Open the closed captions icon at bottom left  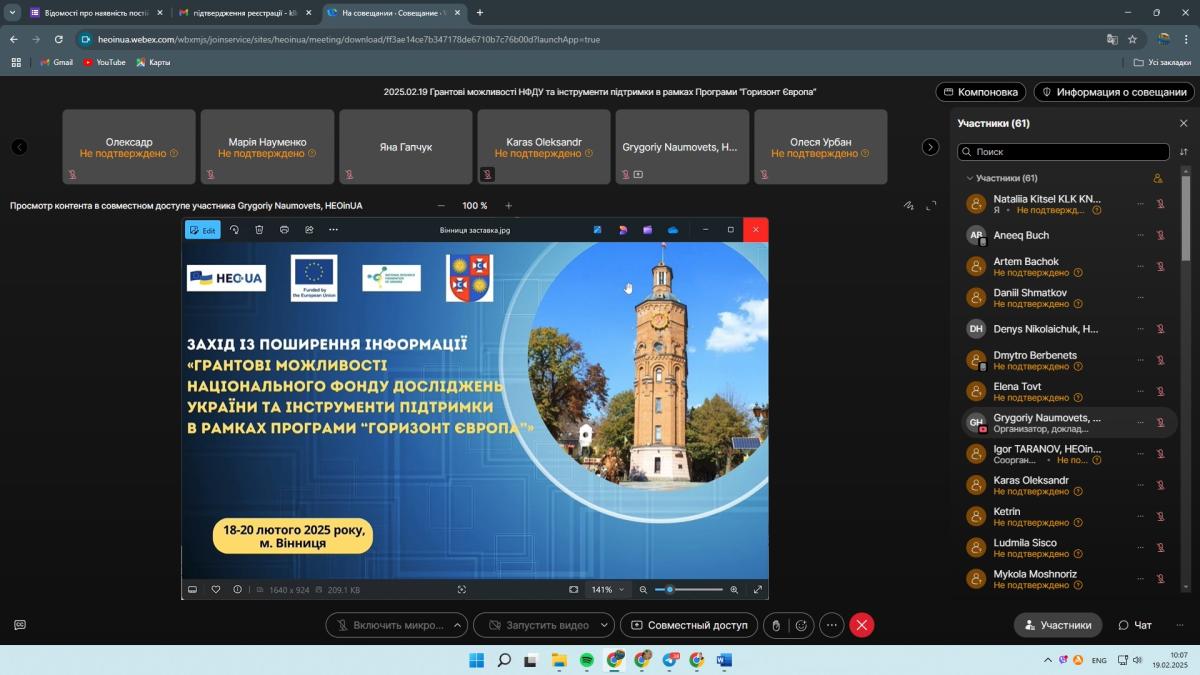(20, 625)
